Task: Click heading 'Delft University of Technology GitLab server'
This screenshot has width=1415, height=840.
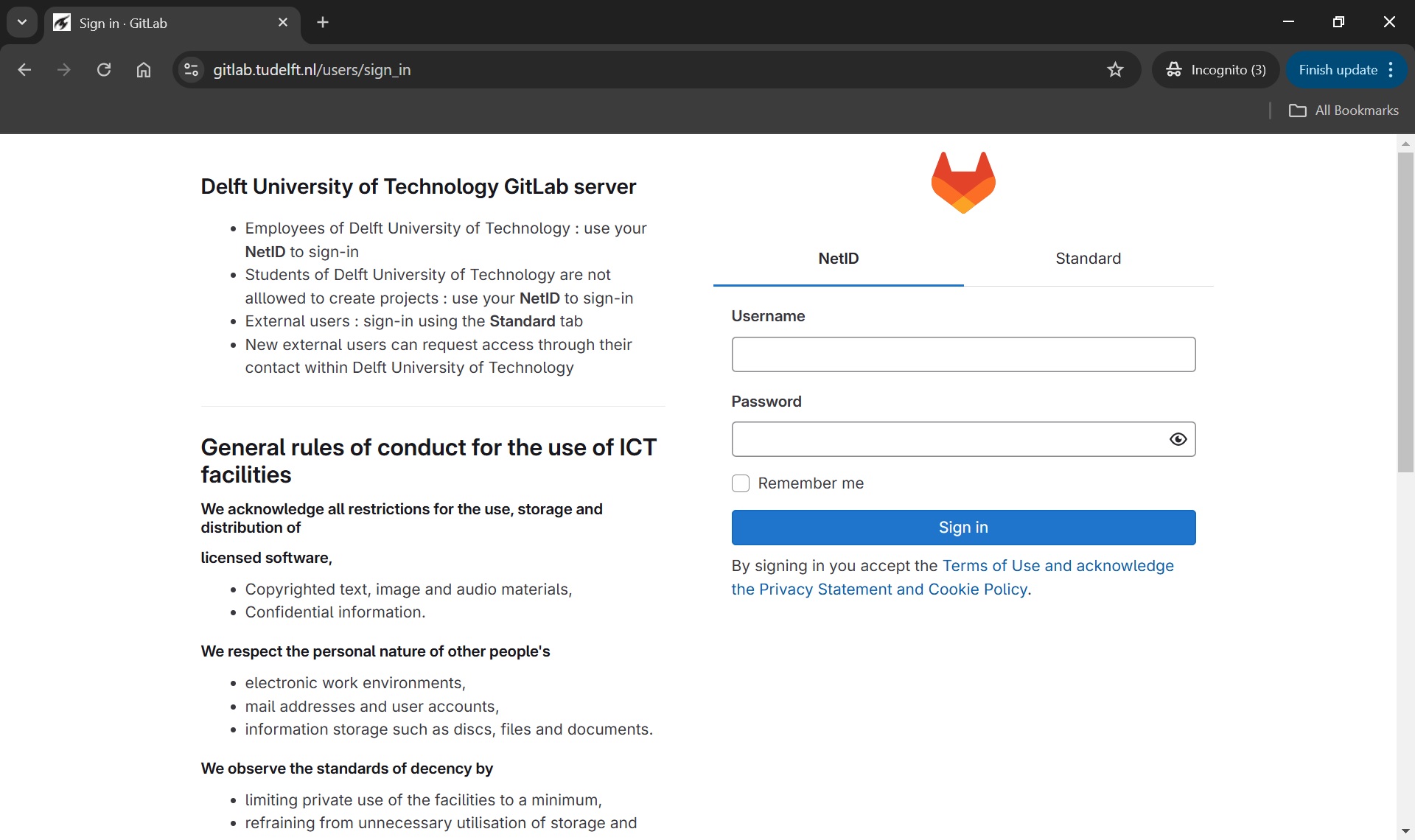Action: (418, 186)
